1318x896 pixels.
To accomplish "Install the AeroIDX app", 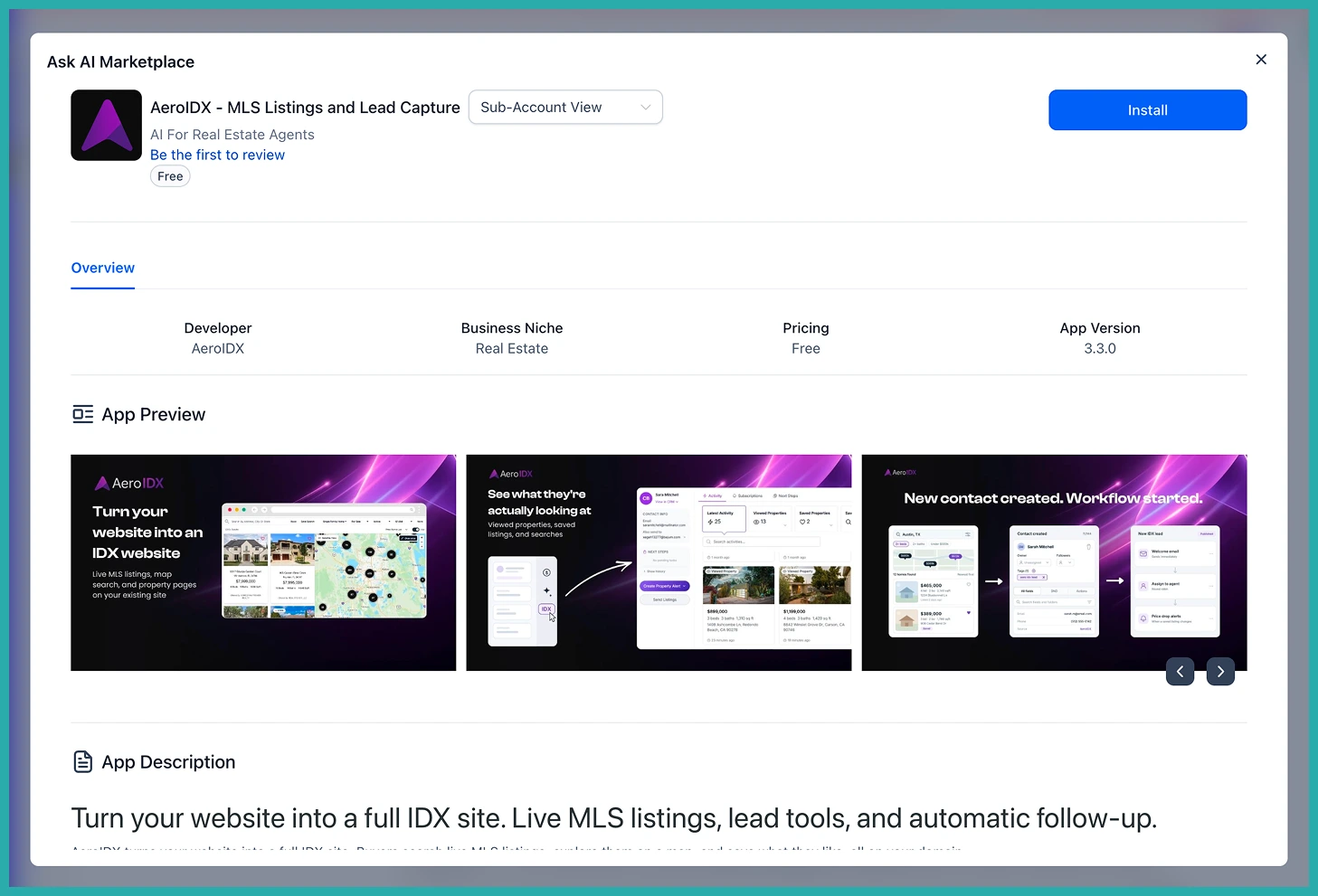I will pos(1147,109).
